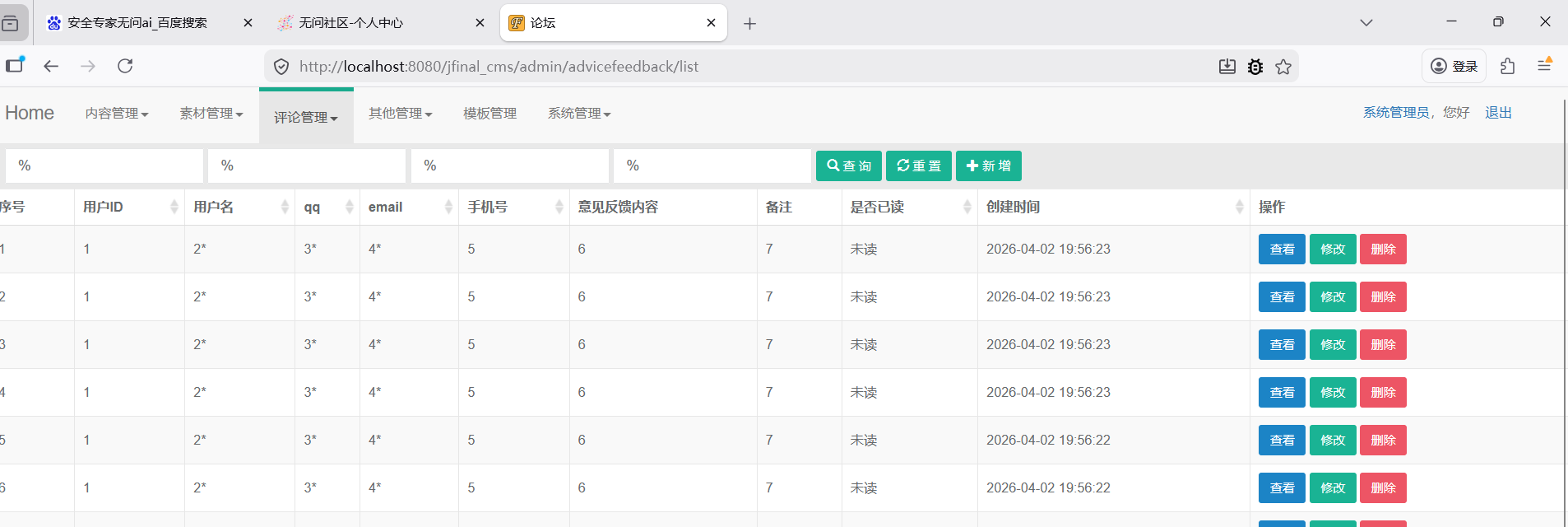This screenshot has height=527, width=1568.
Task: Click the 系统管理员，您好 greeting text
Action: [1416, 113]
